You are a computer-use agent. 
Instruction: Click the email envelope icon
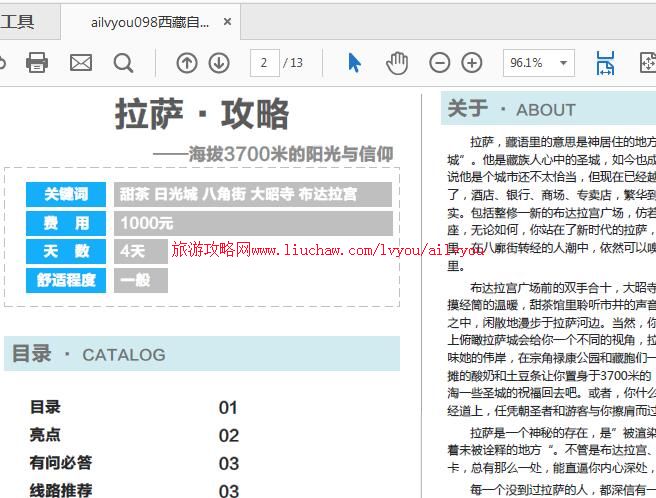(81, 63)
